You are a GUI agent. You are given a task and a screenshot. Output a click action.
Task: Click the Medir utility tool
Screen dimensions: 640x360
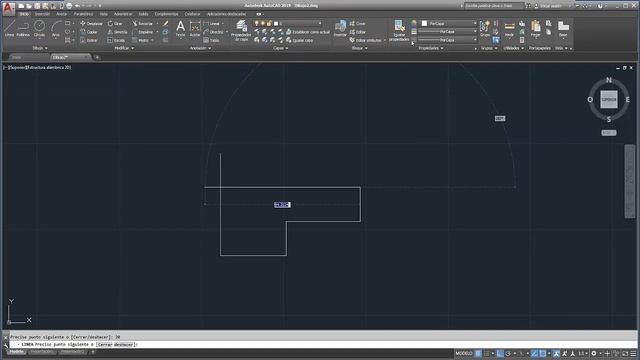click(x=509, y=29)
